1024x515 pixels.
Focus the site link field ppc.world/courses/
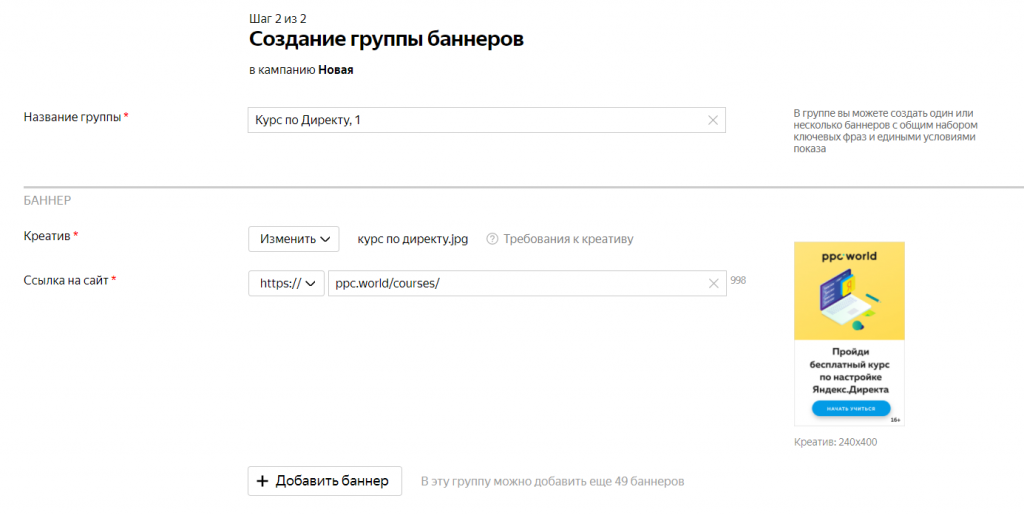(527, 283)
